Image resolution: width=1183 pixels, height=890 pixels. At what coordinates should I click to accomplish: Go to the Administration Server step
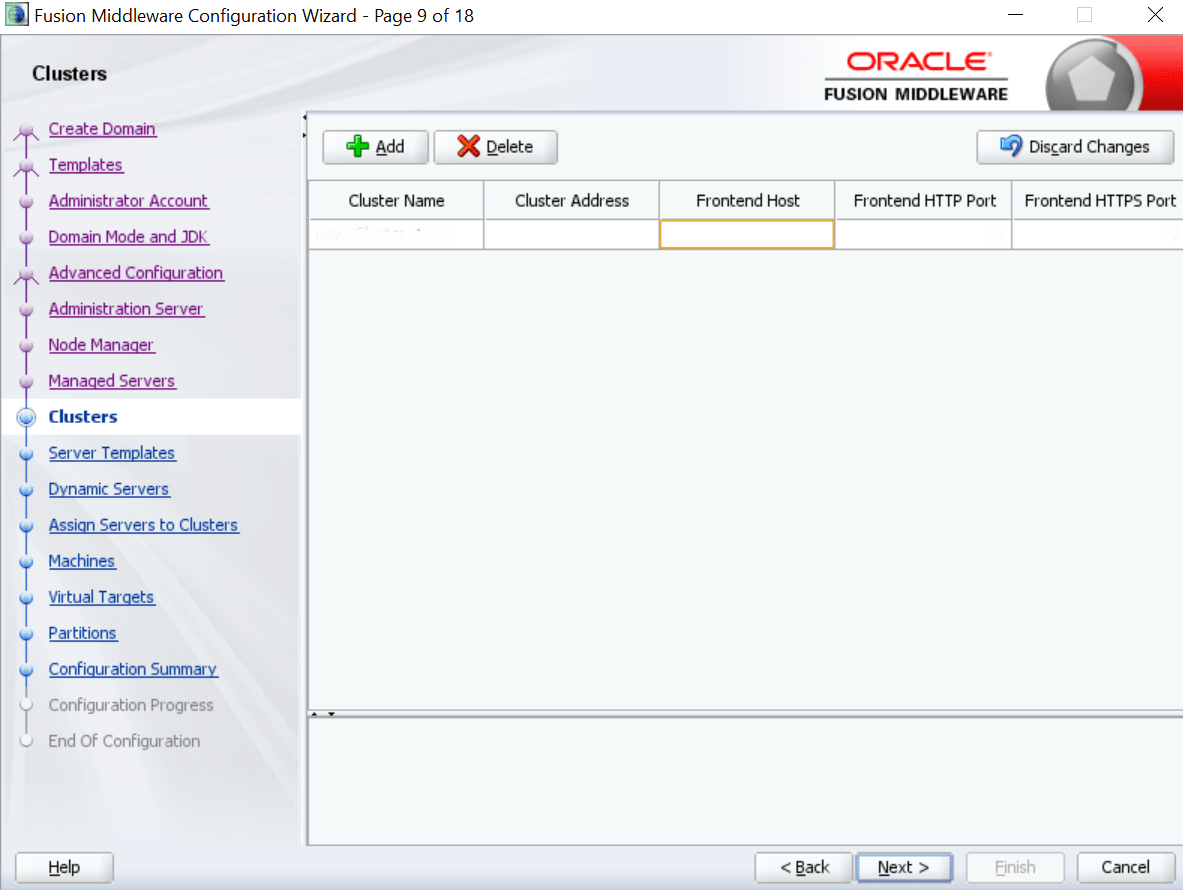point(126,309)
